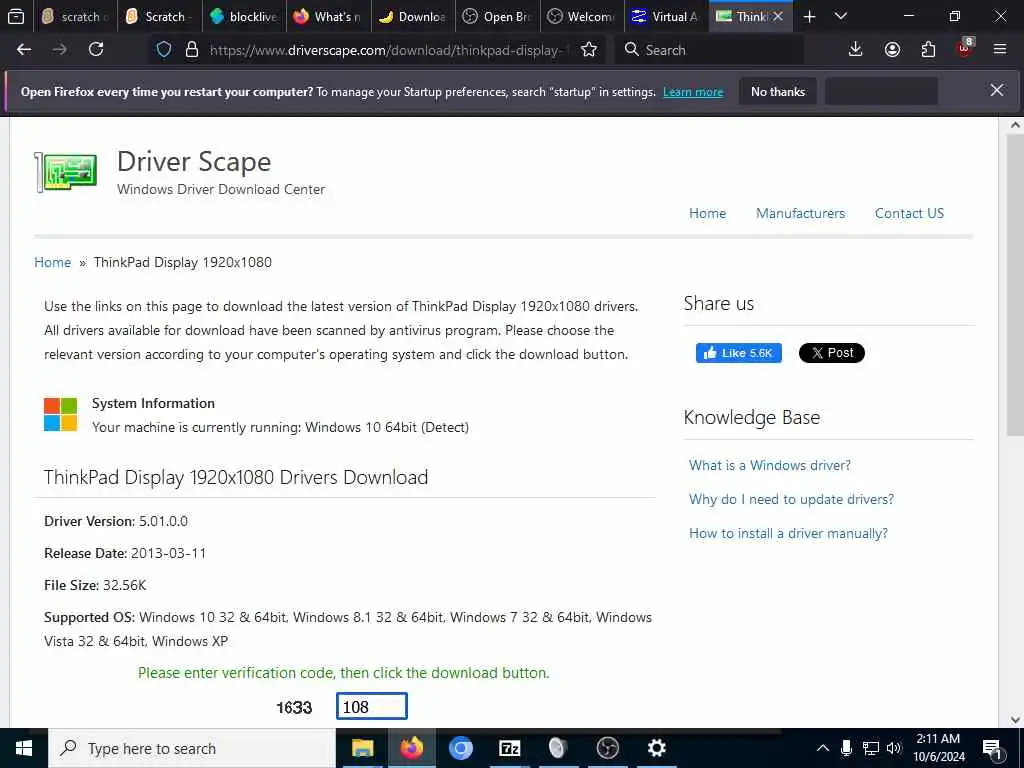Switch to the What's new tab
Image resolution: width=1024 pixels, height=768 pixels.
tap(328, 16)
